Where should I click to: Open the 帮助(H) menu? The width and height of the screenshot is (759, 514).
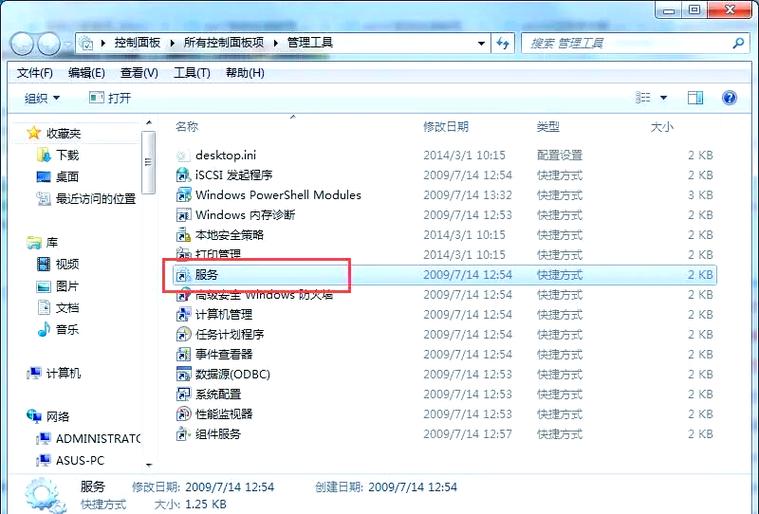(245, 73)
